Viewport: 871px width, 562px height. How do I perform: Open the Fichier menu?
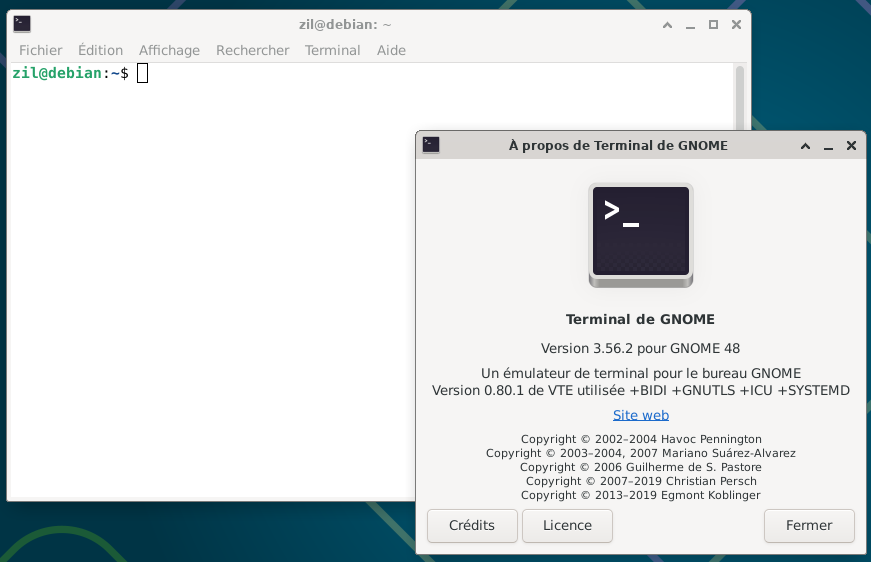(x=41, y=51)
